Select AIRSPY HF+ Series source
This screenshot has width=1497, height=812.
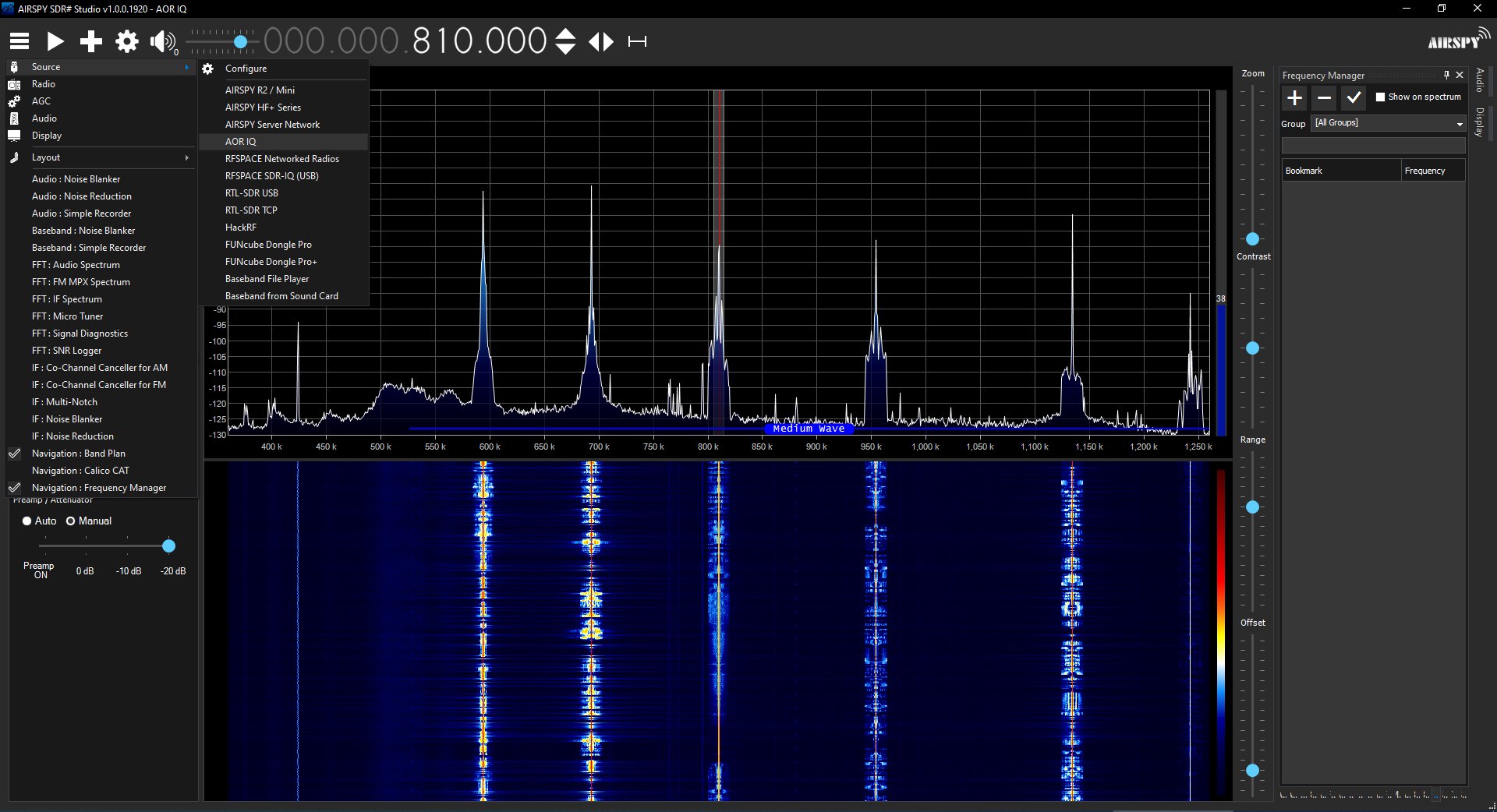coord(283,108)
